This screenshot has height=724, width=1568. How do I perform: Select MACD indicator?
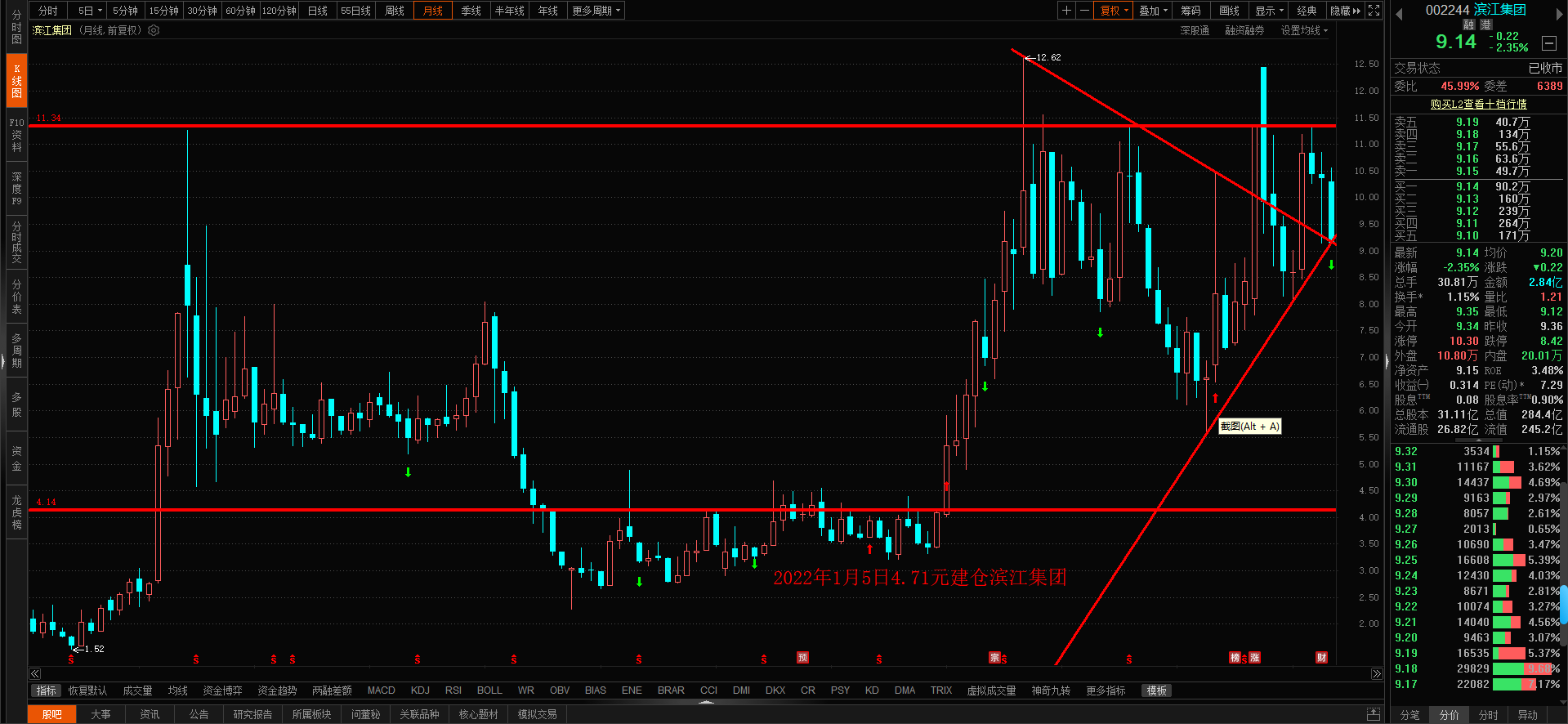pos(381,690)
